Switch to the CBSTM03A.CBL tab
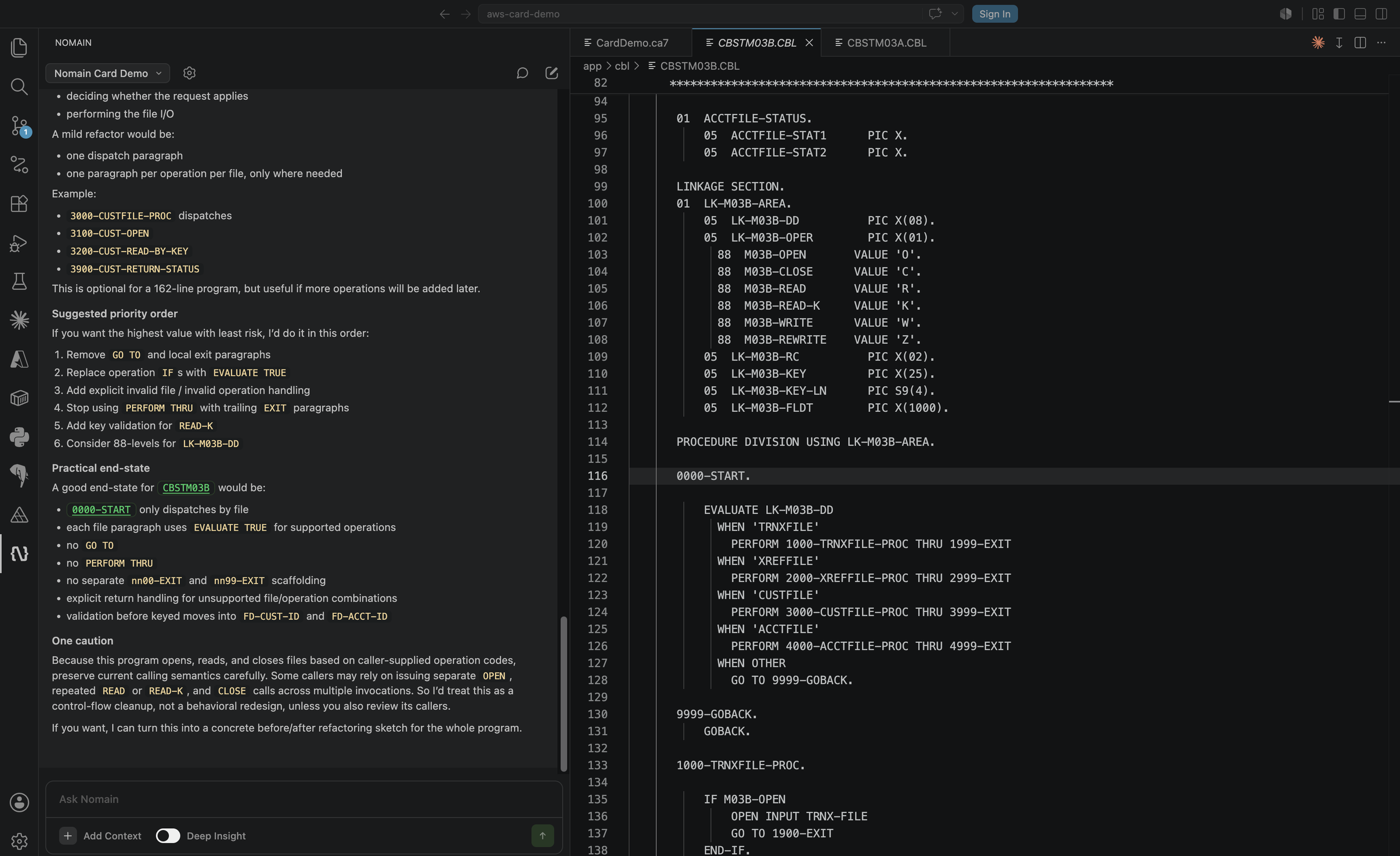1400x856 pixels. [886, 42]
